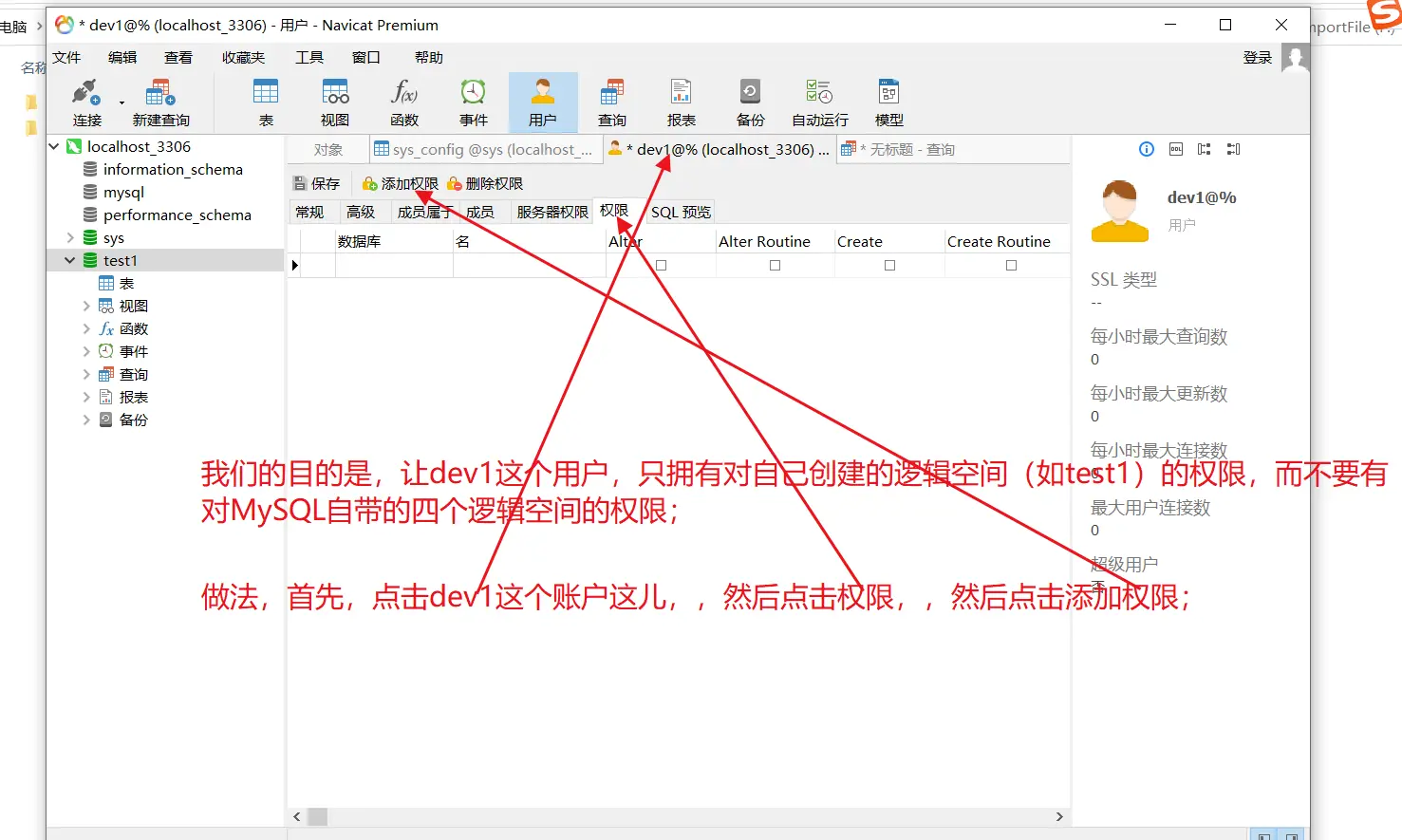Click the 数据库 column header
1402x840 pixels.
[394, 241]
